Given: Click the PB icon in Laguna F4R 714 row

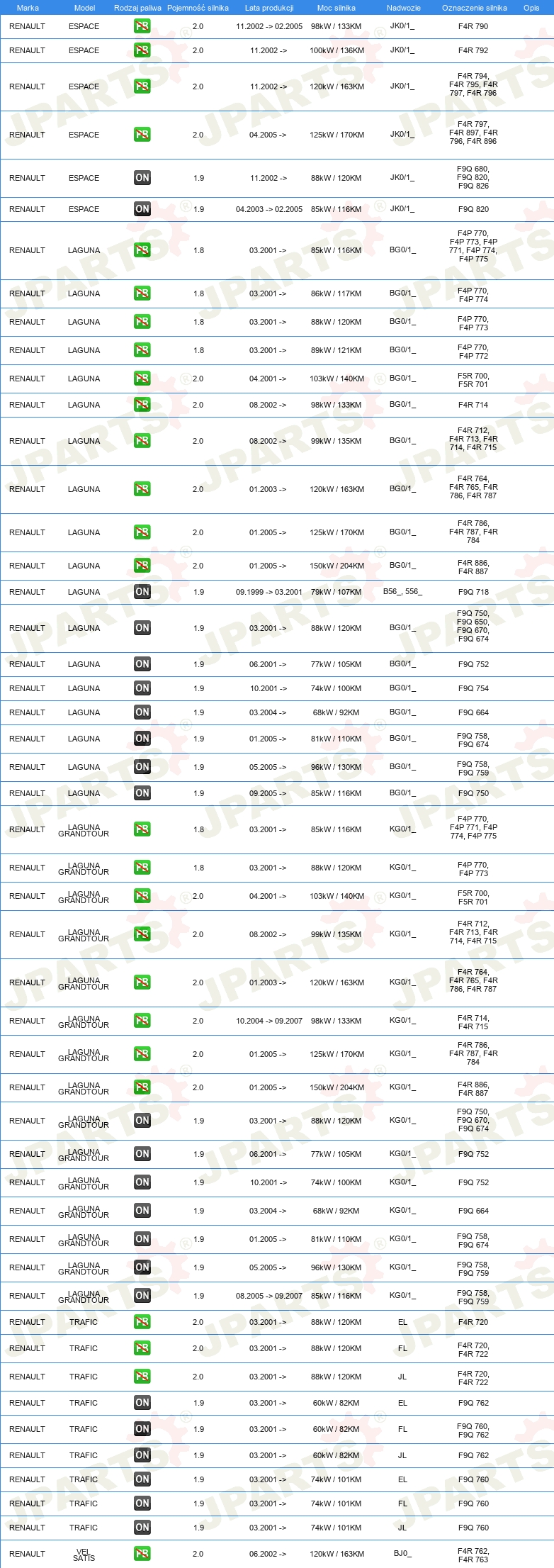Looking at the screenshot, I should pyautogui.click(x=142, y=405).
